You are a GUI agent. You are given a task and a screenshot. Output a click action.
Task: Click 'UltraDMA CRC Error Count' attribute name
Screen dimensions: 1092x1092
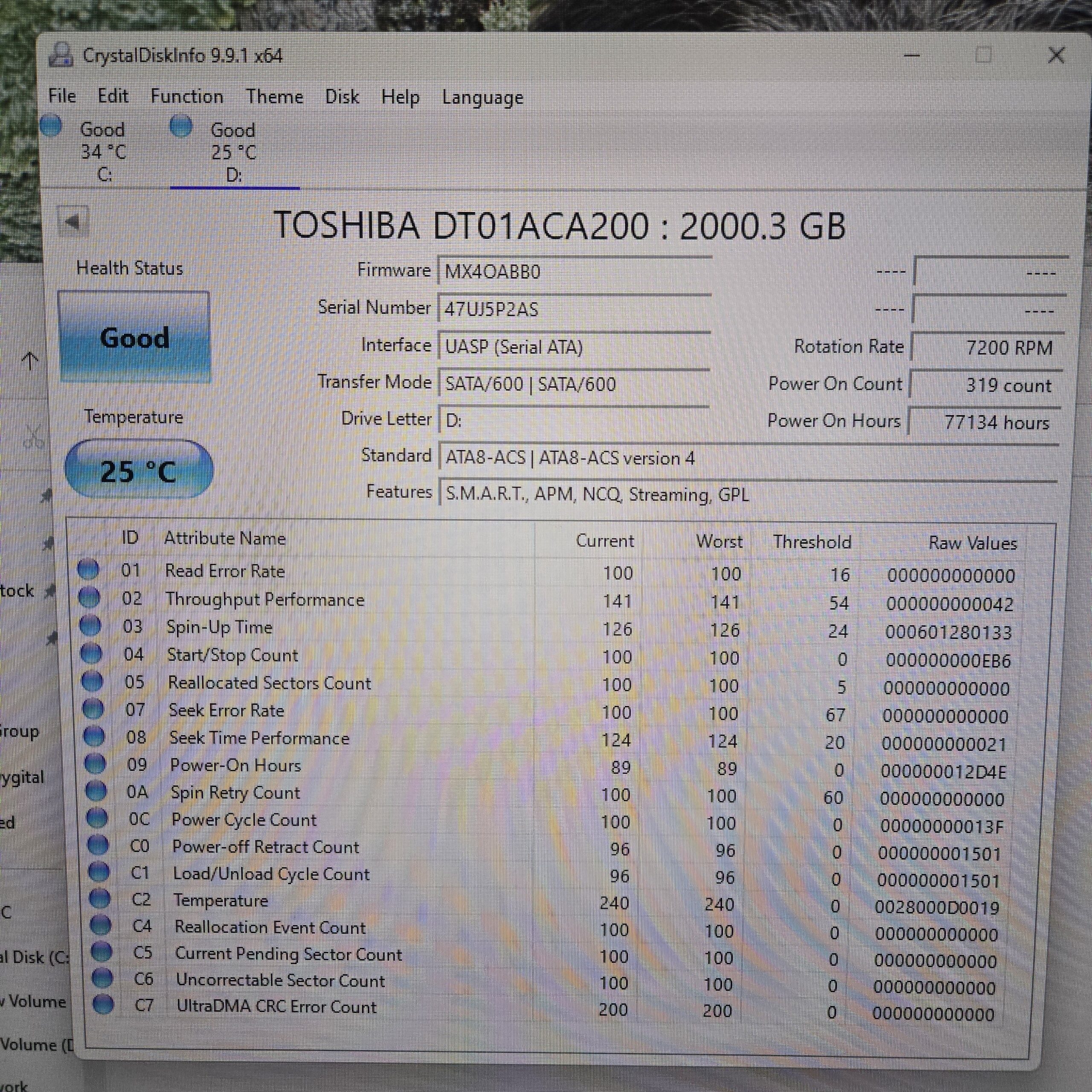pyautogui.click(x=276, y=1006)
